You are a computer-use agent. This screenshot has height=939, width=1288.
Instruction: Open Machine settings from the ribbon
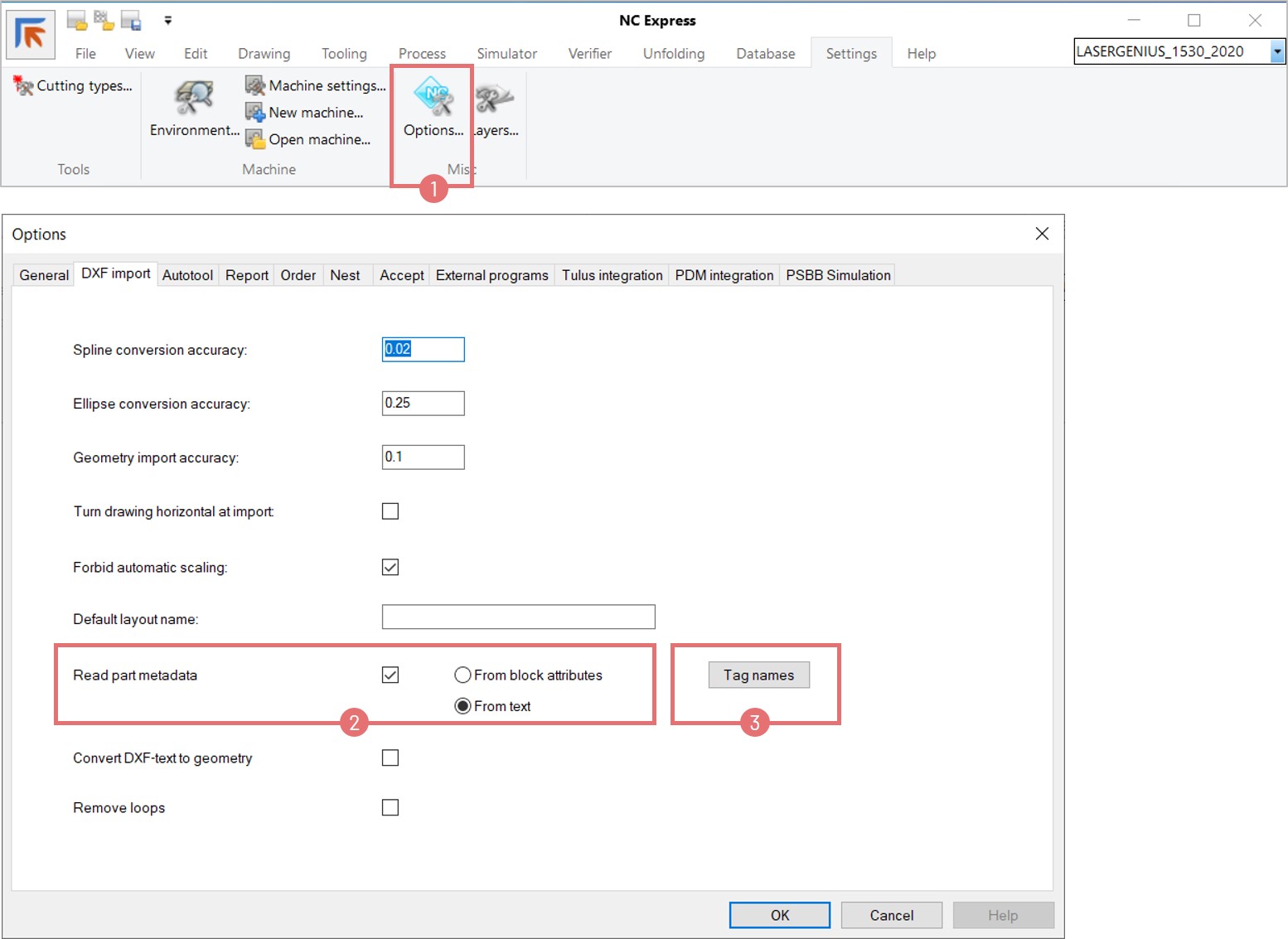[x=316, y=85]
